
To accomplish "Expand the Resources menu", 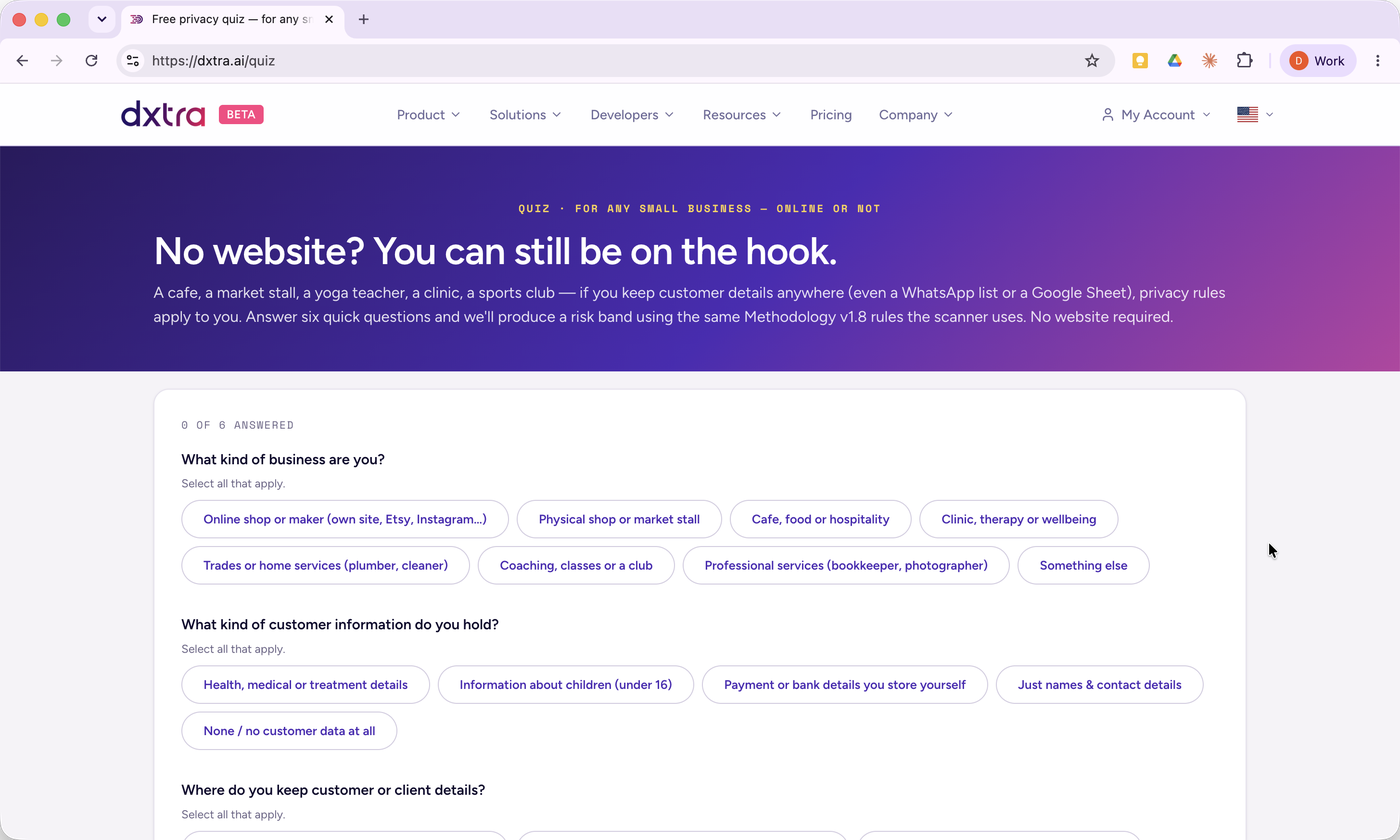I will (742, 115).
